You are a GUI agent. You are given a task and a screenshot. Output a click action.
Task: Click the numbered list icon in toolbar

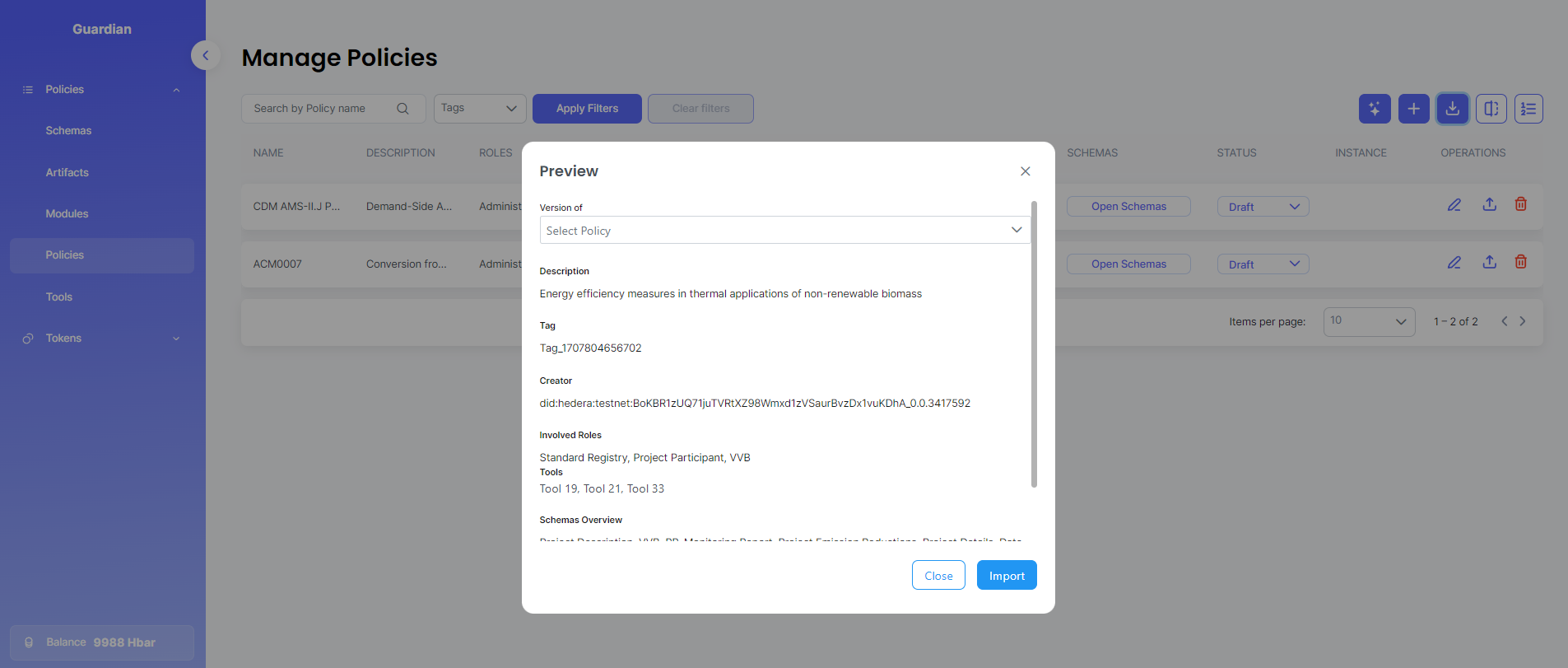(1528, 109)
